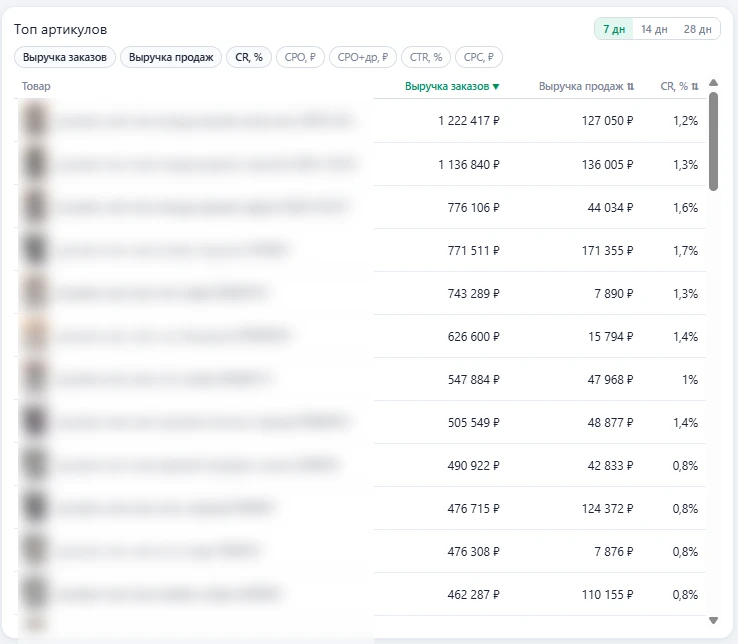
Task: Click the 47 968 ₽ sales revenue cell
Action: pos(610,379)
